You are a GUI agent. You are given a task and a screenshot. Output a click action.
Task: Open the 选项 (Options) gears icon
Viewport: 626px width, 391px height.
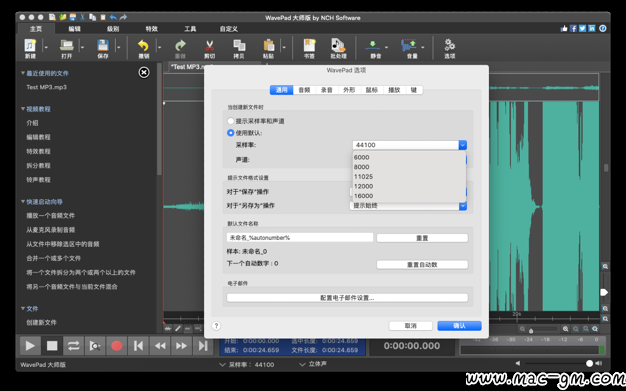pos(450,45)
